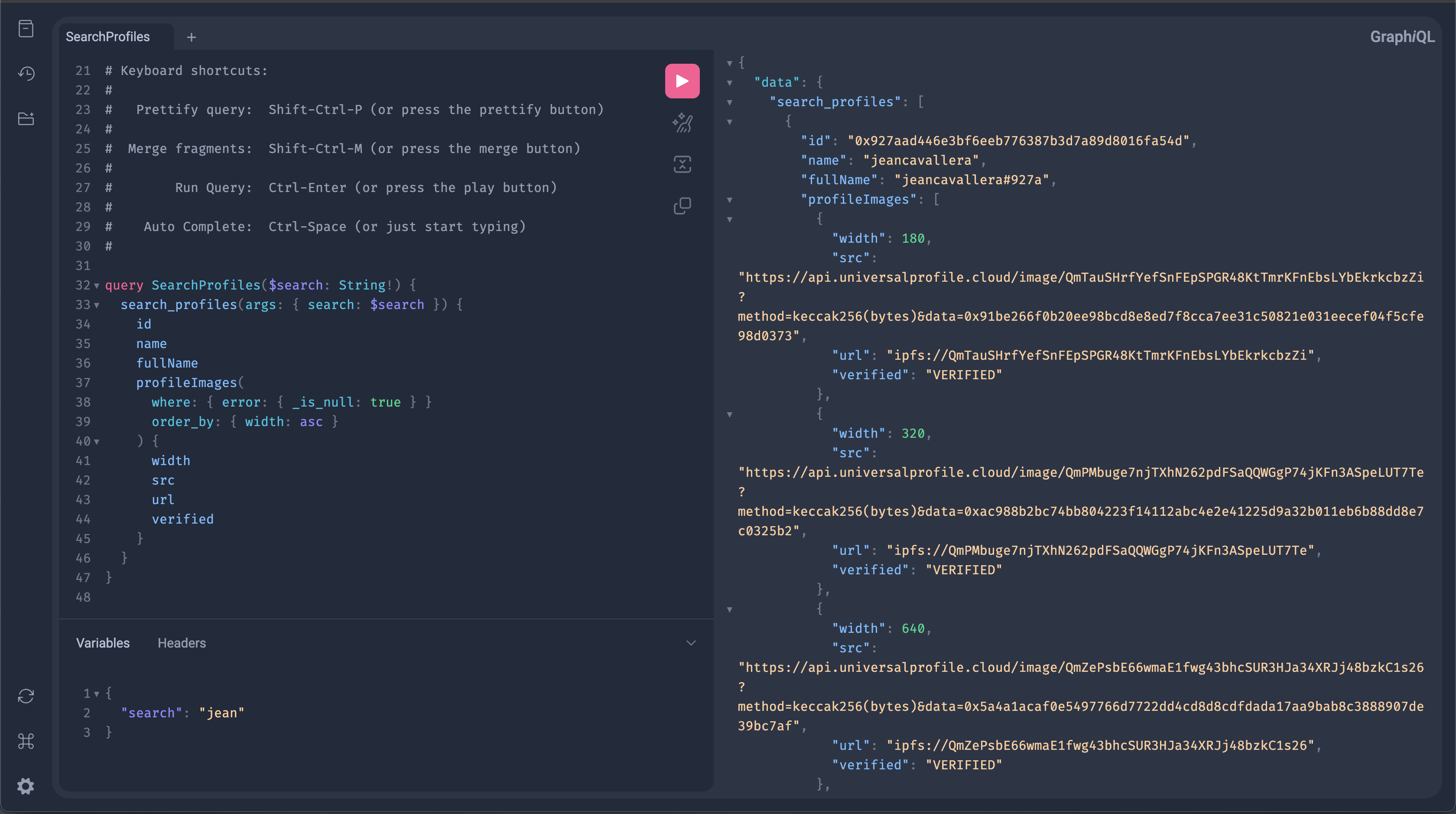Screen dimensions: 1456x814
Task: Click the prettify query icon
Action: coord(682,123)
